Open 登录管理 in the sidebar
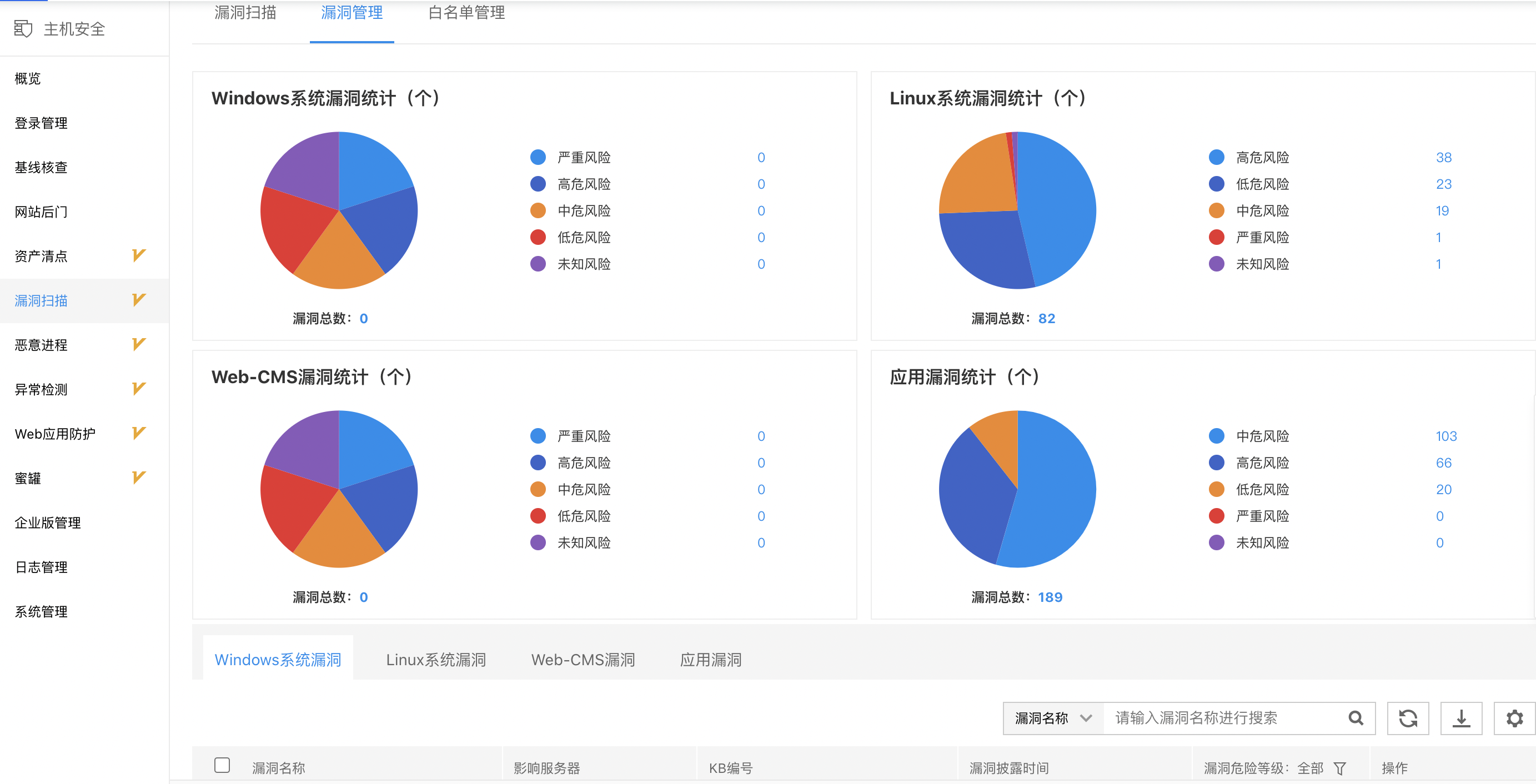The height and width of the screenshot is (784, 1536). (84, 123)
